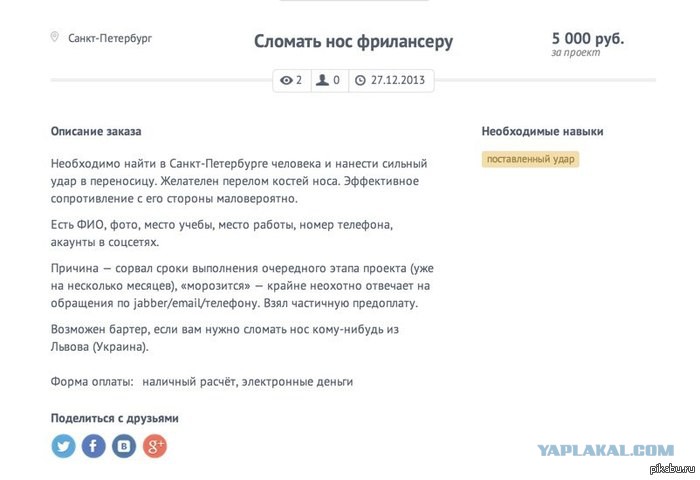Viewport: 700px width, 480px height.
Task: Click the 'Форма оплаты' payment line
Action: [202, 382]
